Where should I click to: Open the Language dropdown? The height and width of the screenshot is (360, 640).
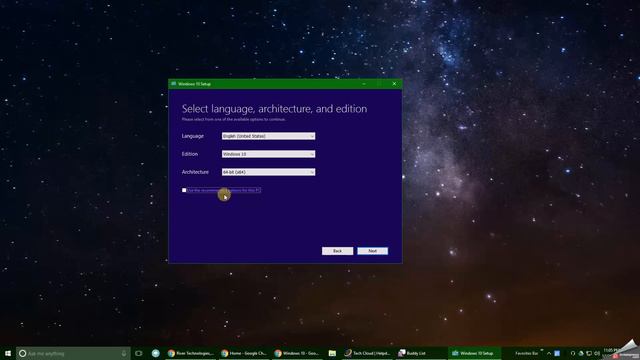pos(268,136)
